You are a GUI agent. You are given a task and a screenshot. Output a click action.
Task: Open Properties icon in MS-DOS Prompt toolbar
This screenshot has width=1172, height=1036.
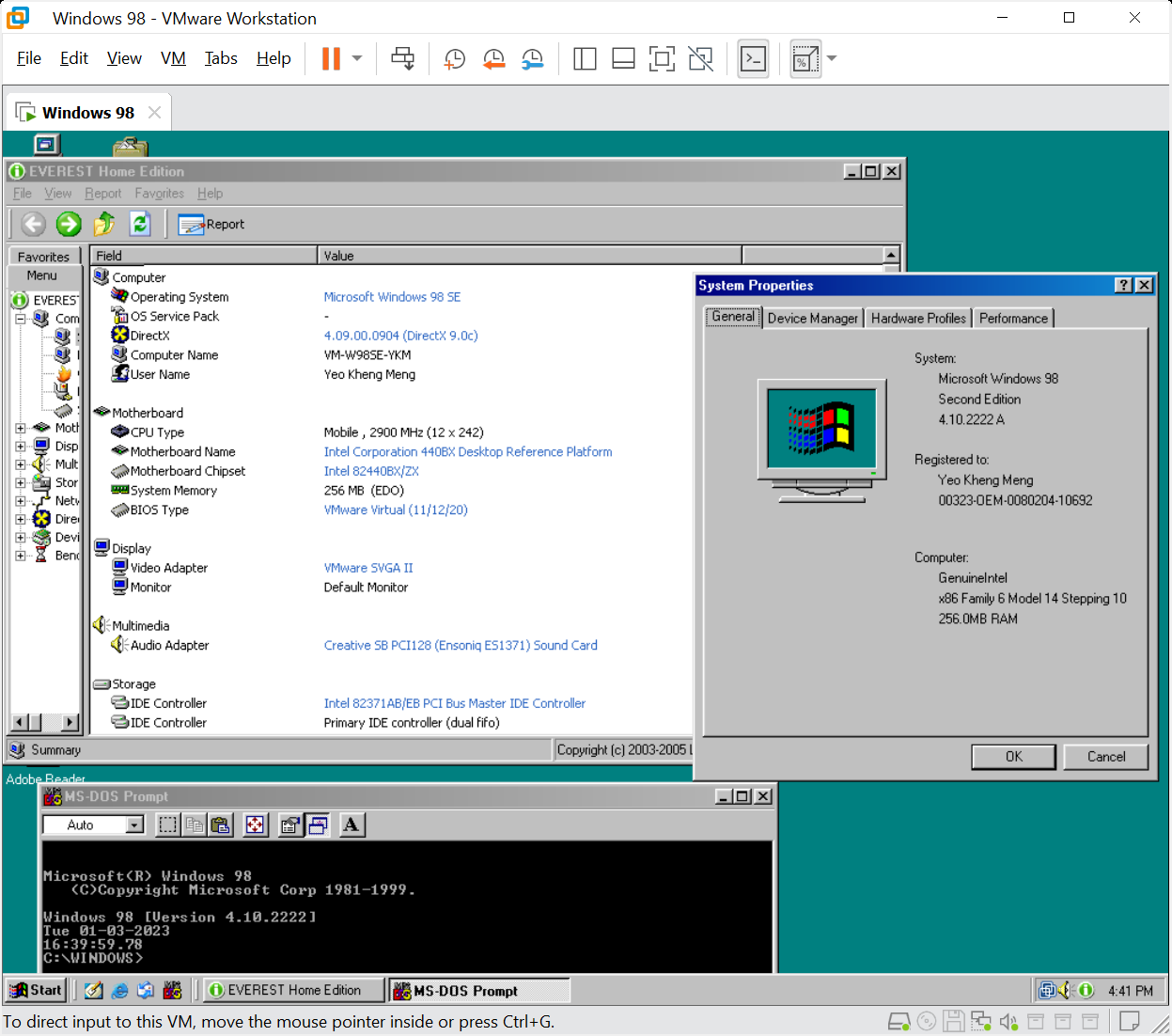point(290,824)
